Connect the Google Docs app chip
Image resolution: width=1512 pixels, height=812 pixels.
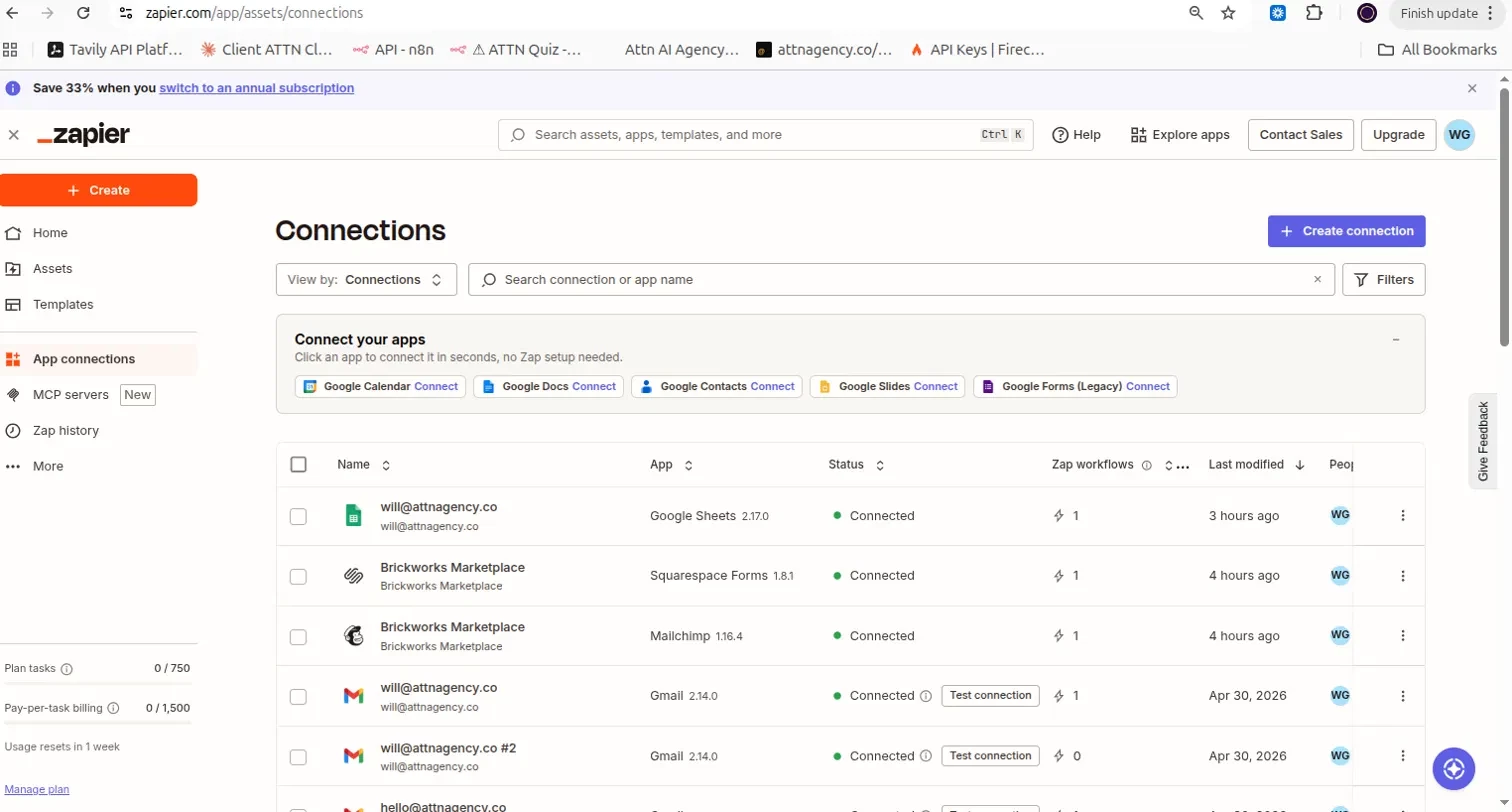[x=549, y=386]
